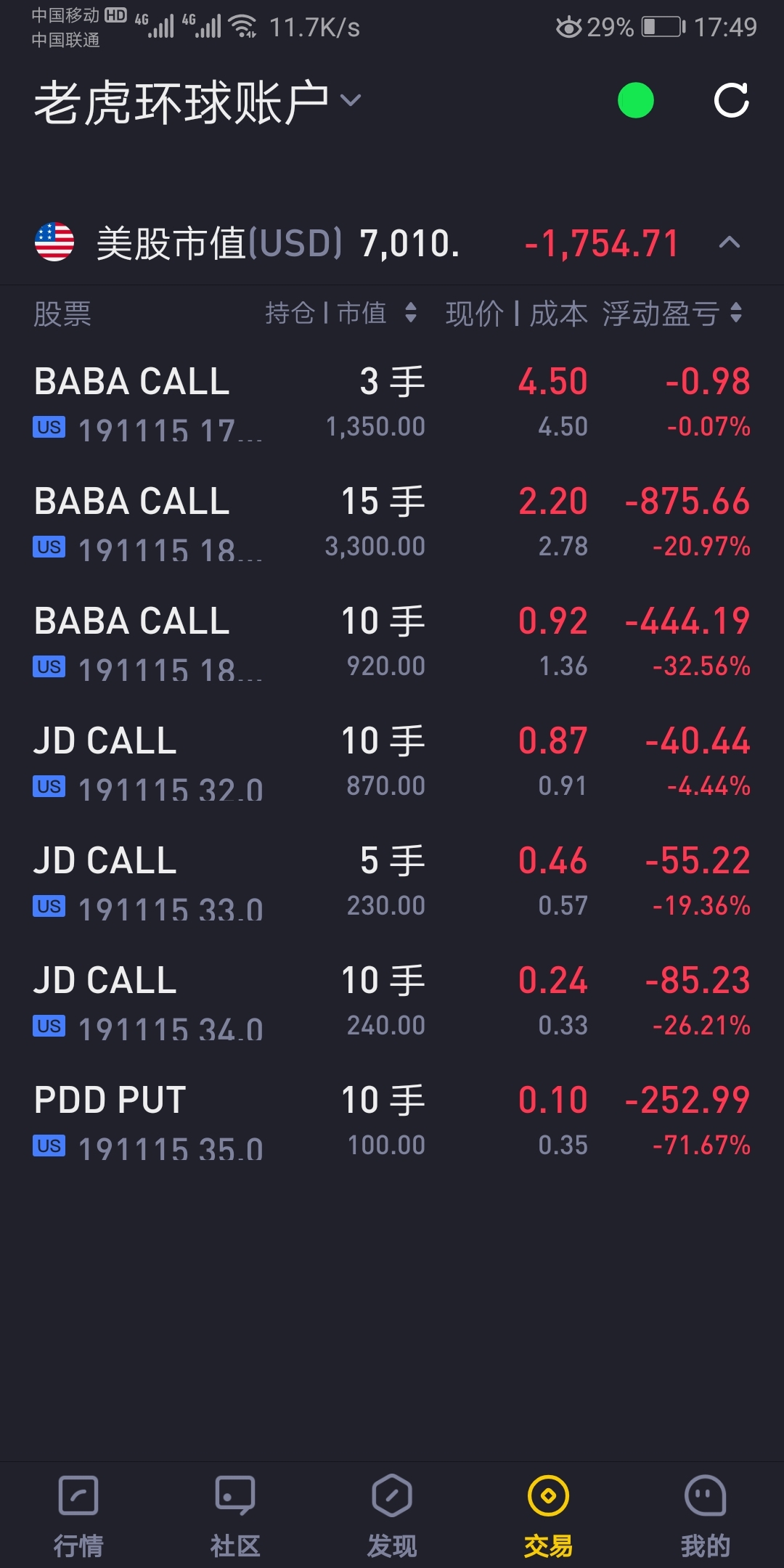The width and height of the screenshot is (784, 1568).
Task: Expand the 老虎环球账户 account dropdown
Action: [351, 100]
